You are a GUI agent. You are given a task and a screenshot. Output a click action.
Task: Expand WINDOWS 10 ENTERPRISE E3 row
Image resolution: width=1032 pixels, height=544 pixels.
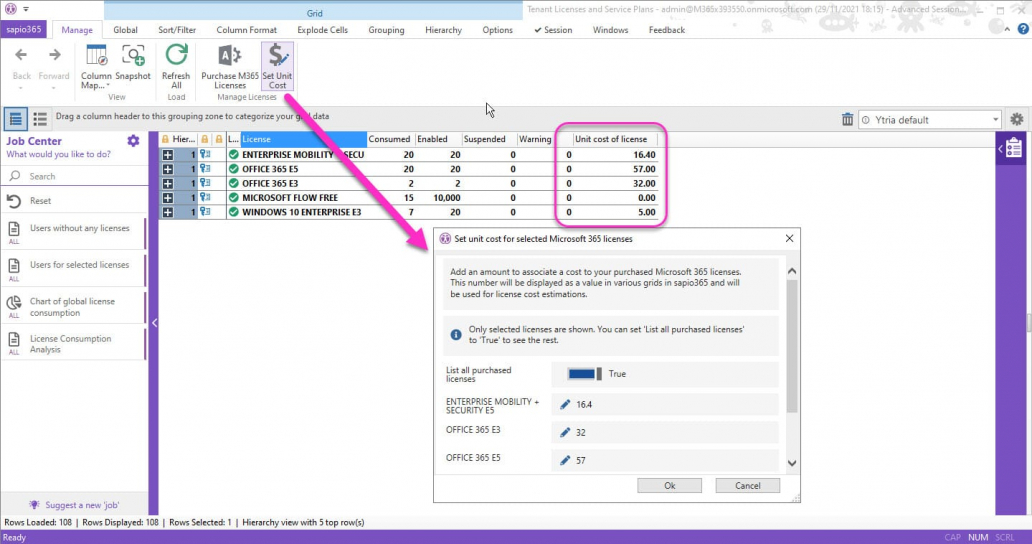click(x=168, y=212)
